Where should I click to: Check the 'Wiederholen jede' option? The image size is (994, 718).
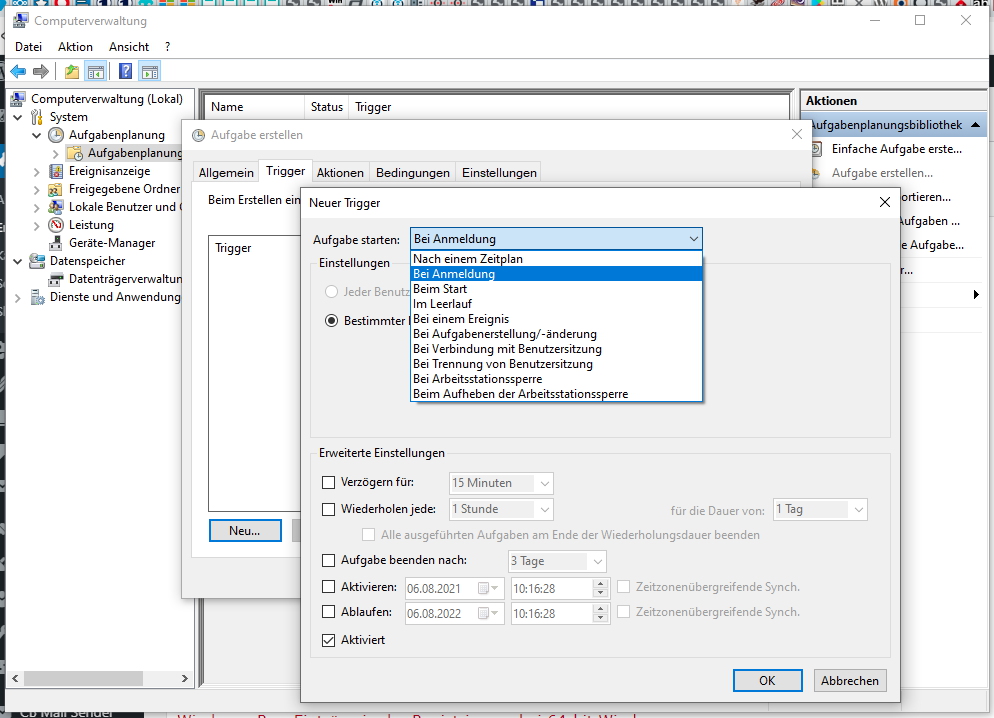(329, 509)
